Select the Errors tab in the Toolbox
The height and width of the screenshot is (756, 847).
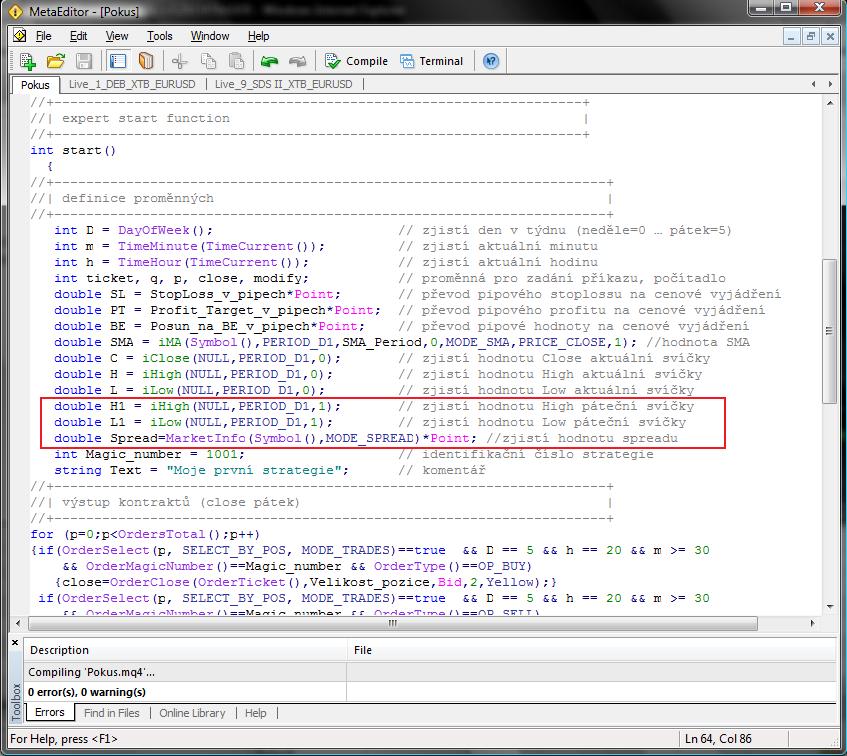point(49,712)
